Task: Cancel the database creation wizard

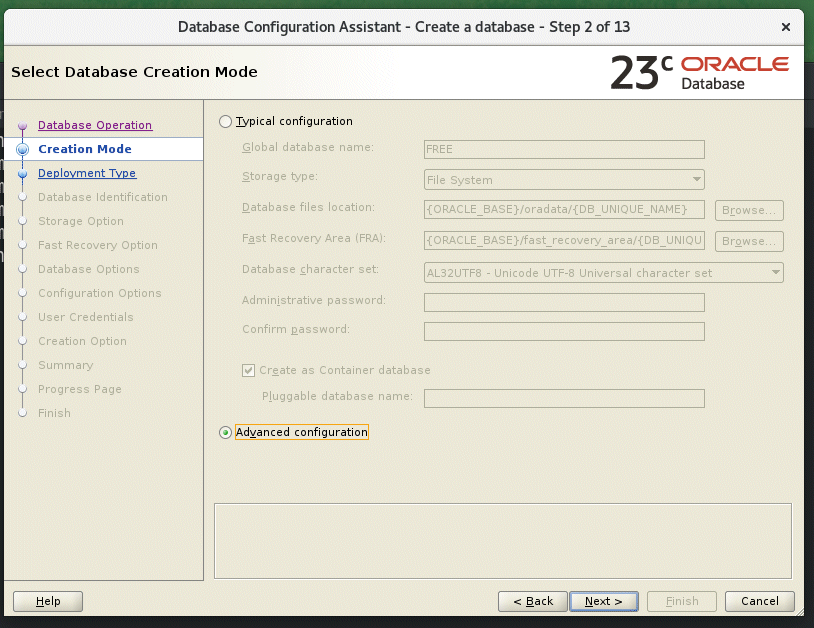Action: (x=760, y=601)
